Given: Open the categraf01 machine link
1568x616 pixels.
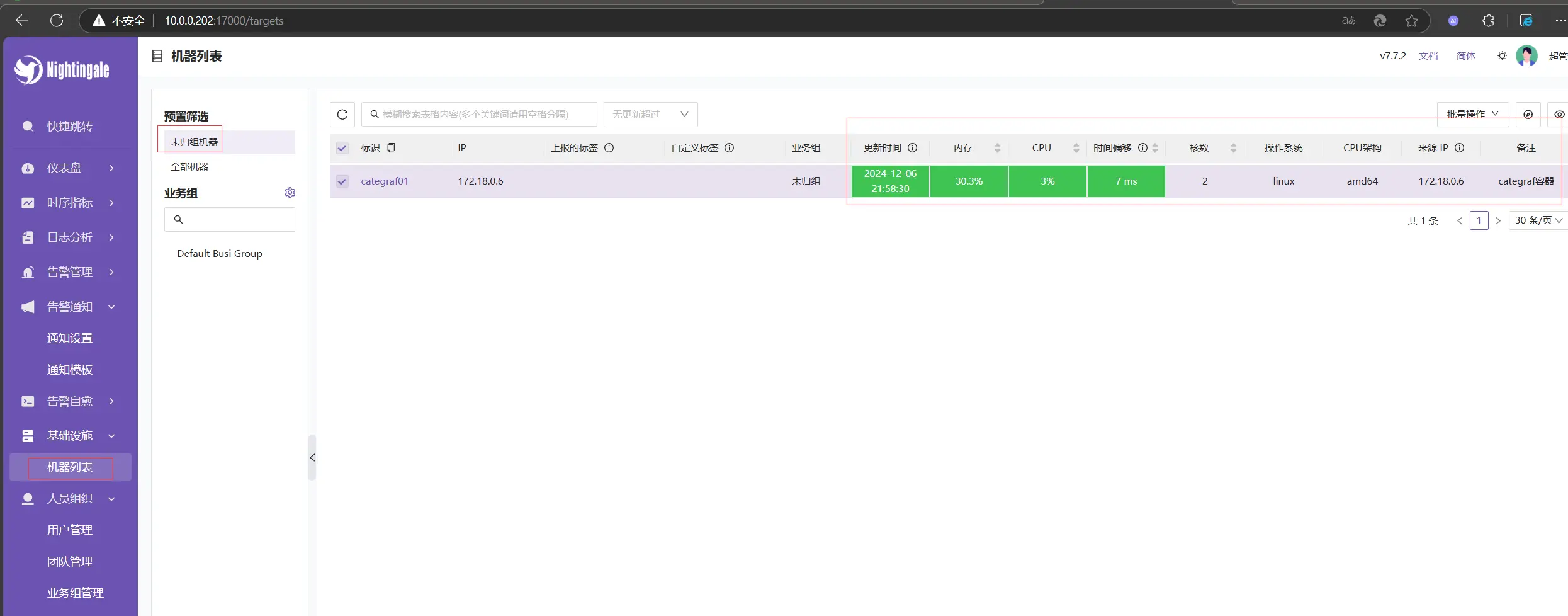Looking at the screenshot, I should pos(385,181).
